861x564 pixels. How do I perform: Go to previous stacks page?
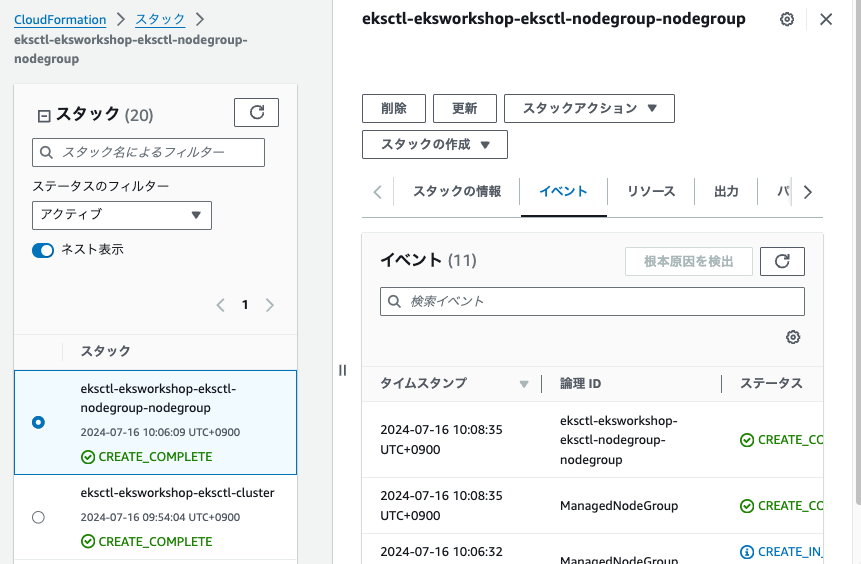coord(220,305)
